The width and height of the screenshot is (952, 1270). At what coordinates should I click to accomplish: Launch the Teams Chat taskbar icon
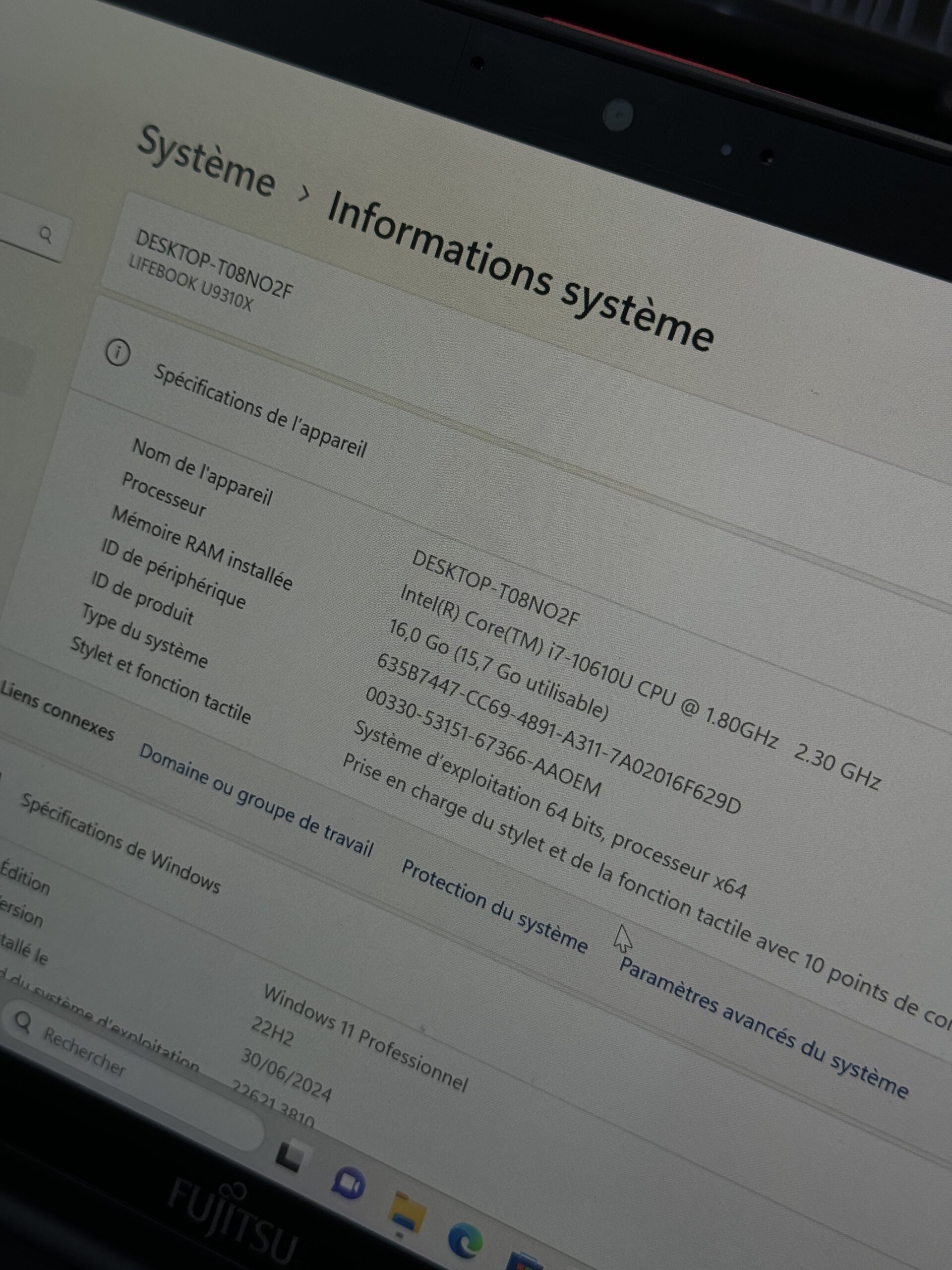pyautogui.click(x=349, y=1182)
